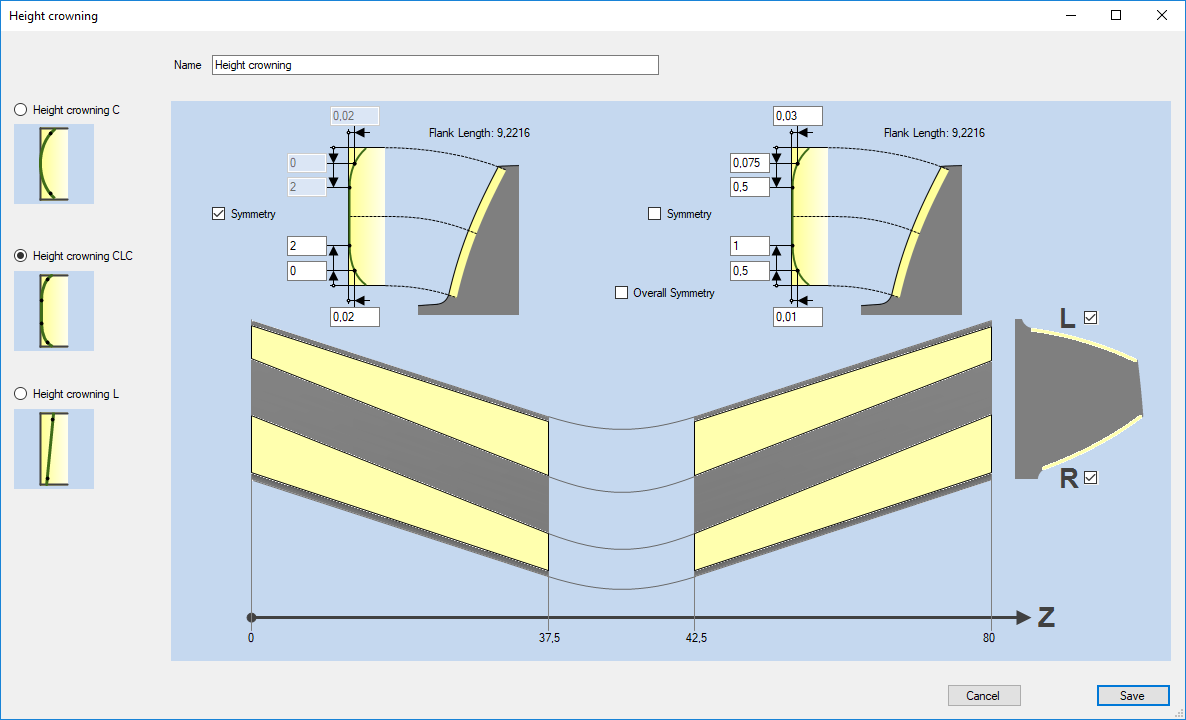Screen dimensions: 1186x720
Task: Click the tooth cross-section between L and R
Action: point(1078,399)
